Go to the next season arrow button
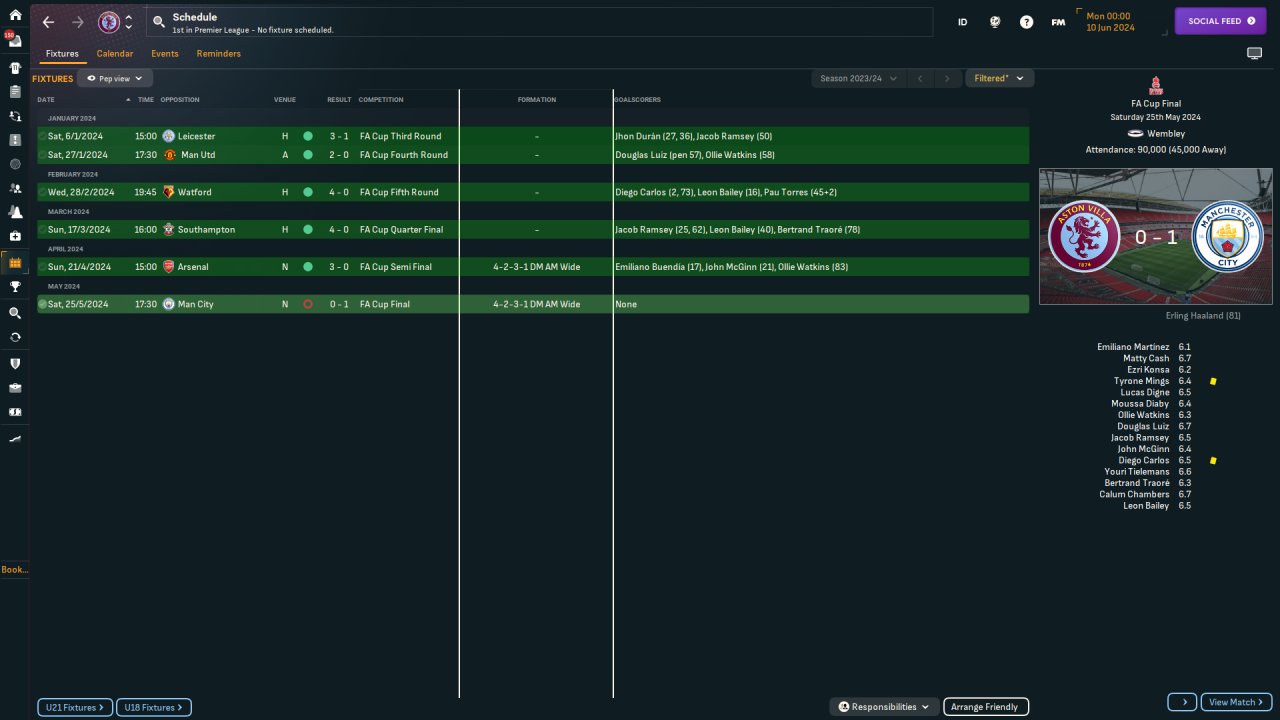The height and width of the screenshot is (720, 1280). click(x=947, y=78)
